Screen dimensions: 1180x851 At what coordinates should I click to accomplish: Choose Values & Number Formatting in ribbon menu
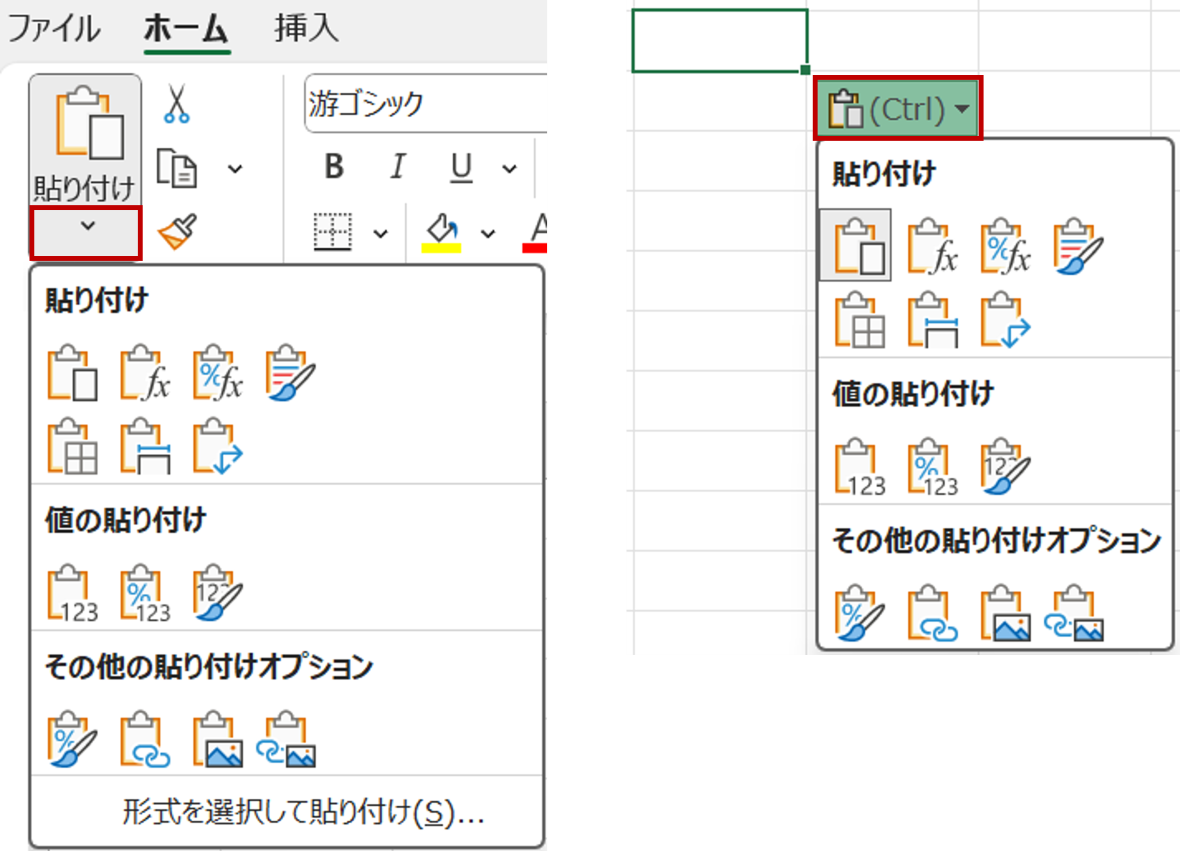point(144,593)
